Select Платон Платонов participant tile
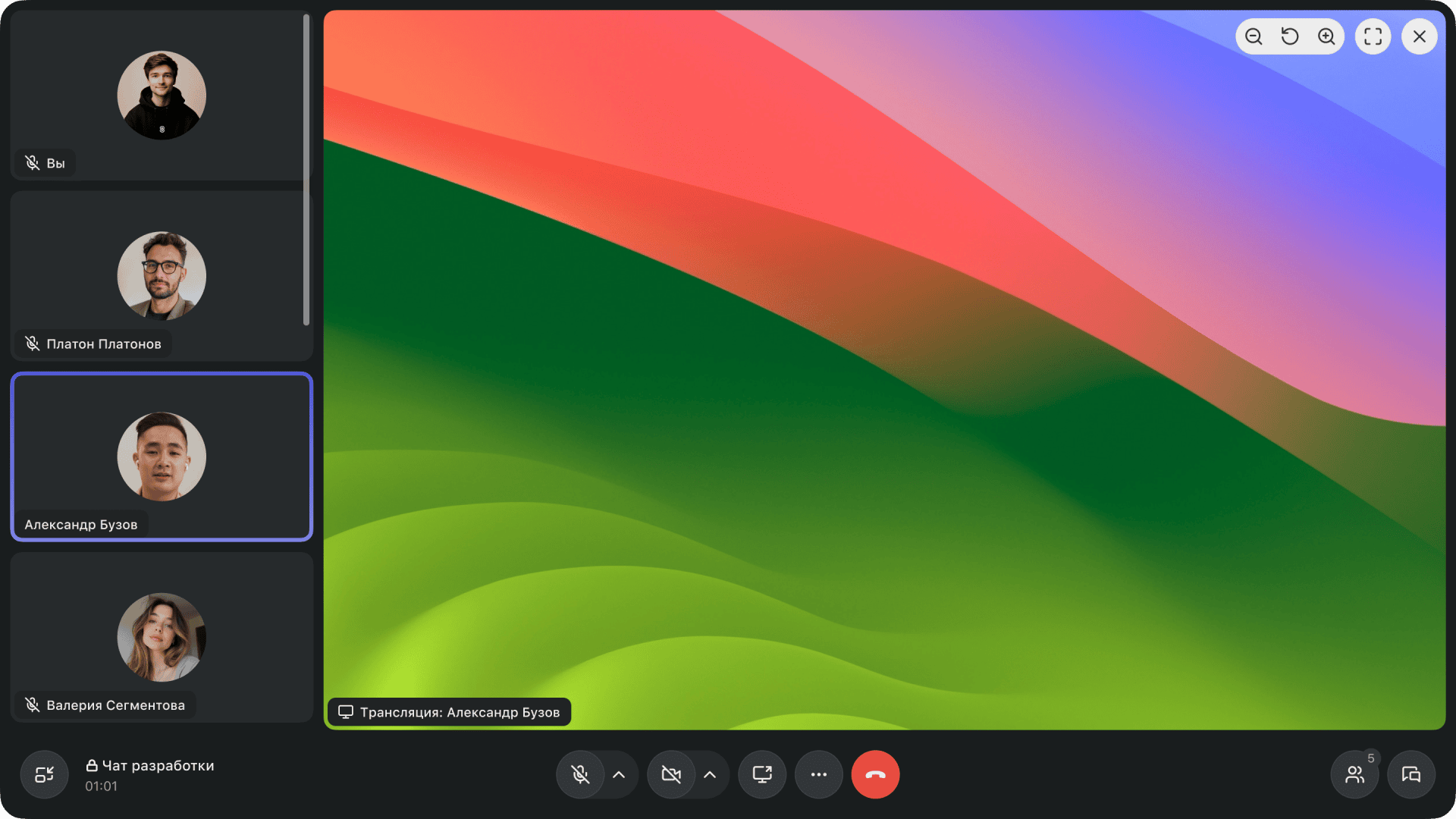Screen dimensions: 1456x819 pyautogui.click(x=162, y=276)
